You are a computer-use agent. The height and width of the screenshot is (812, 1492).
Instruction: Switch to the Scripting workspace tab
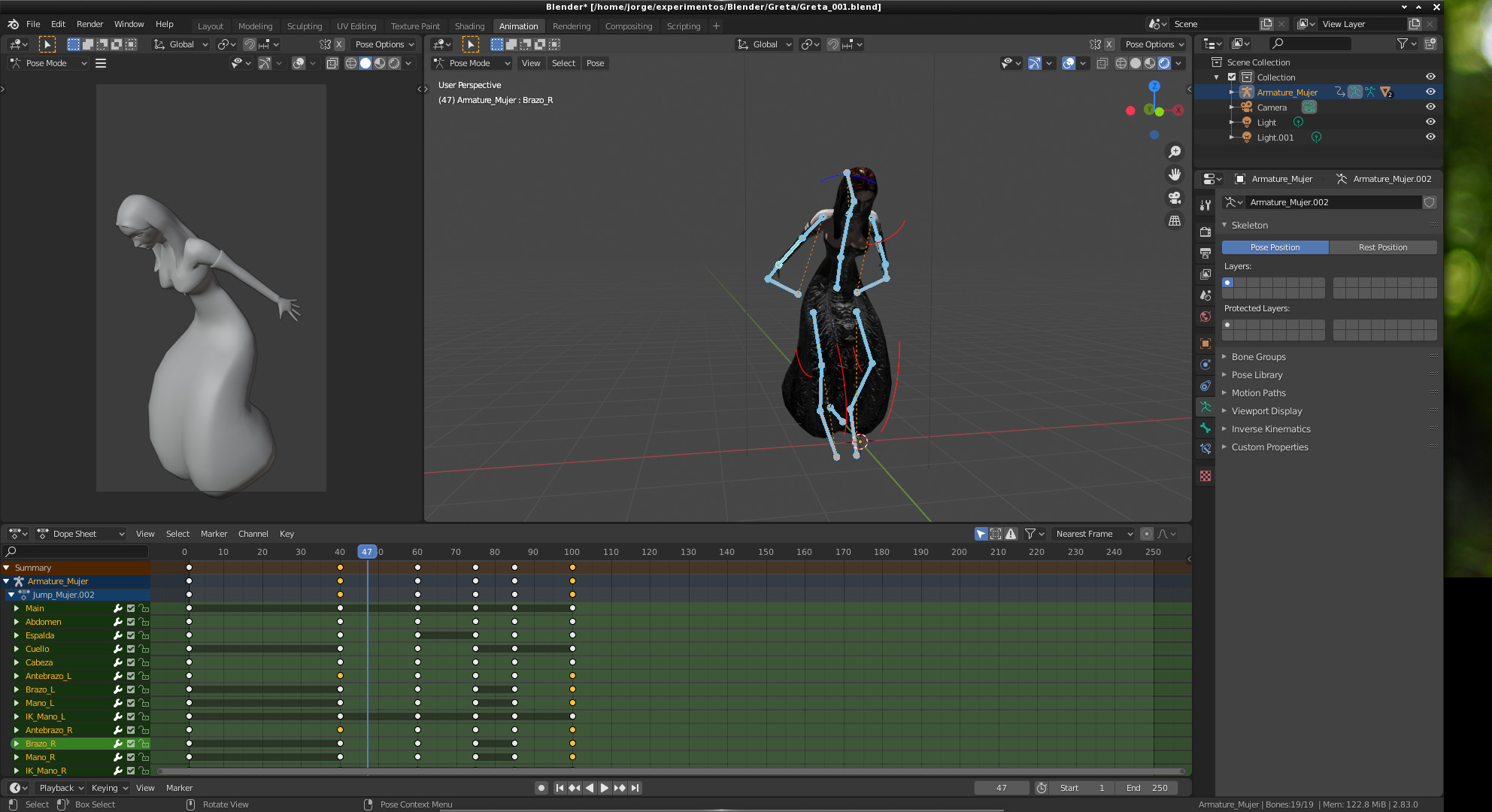[683, 26]
